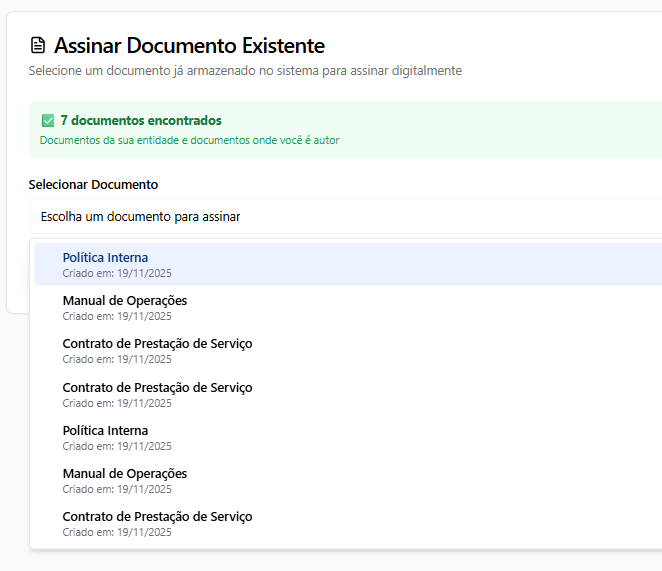Choose the non-highlighted 'Política Interna' option
This screenshot has width=662, height=571.
point(105,430)
